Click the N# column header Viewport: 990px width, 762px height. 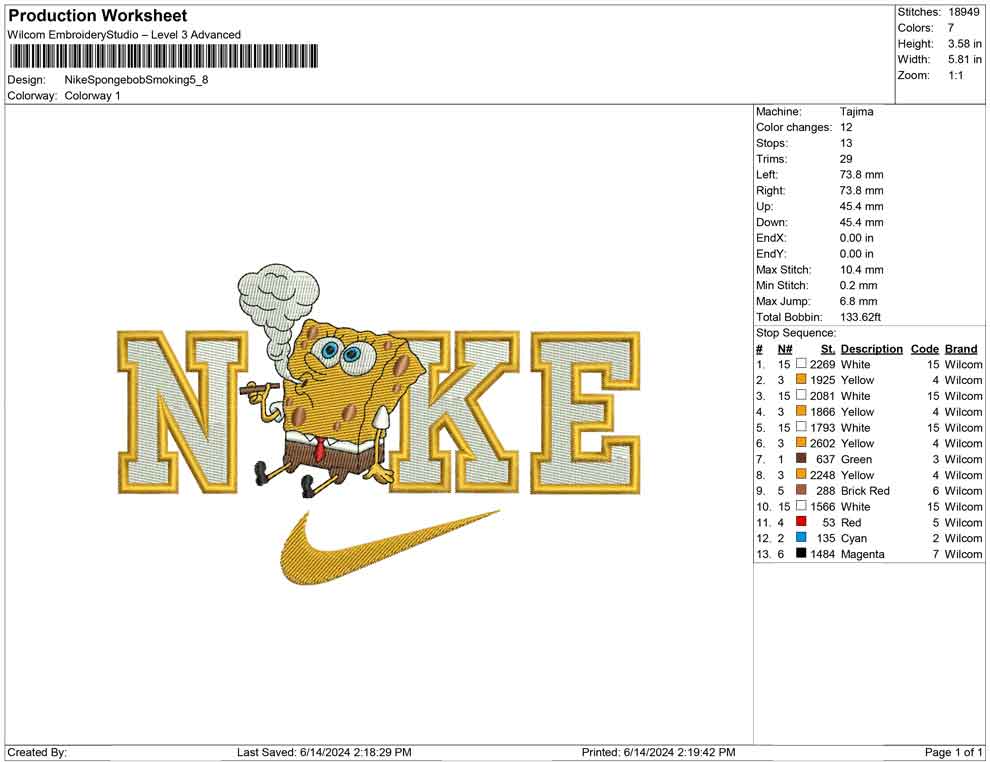click(785, 349)
